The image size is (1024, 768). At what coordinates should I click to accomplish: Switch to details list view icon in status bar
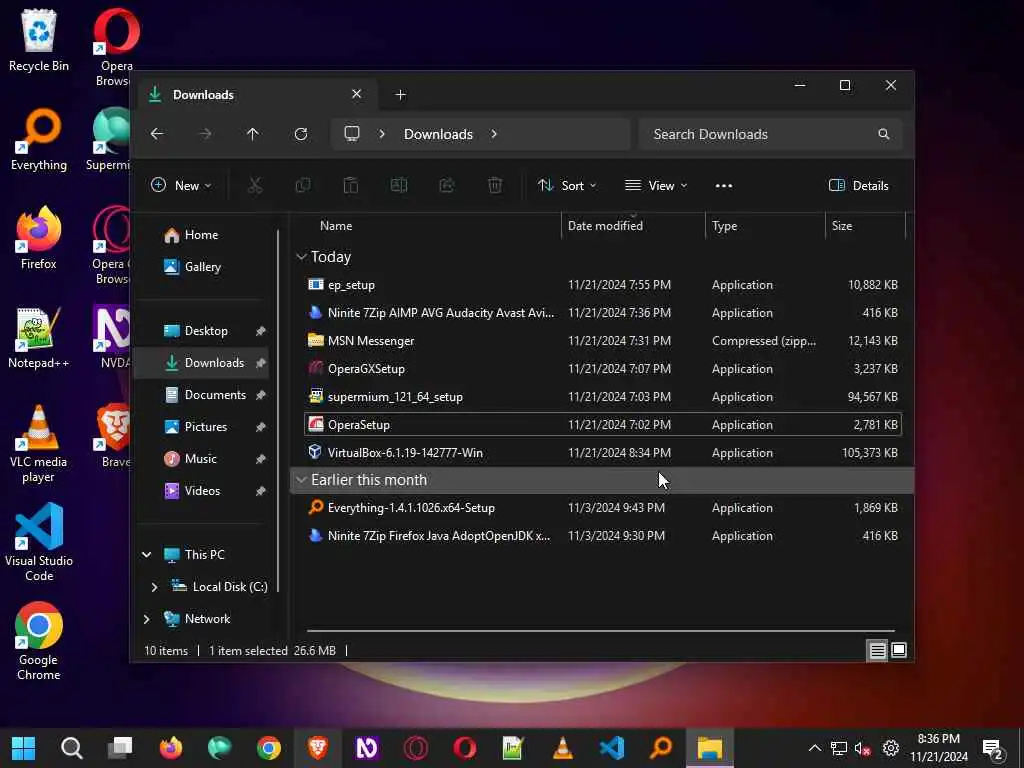877,650
